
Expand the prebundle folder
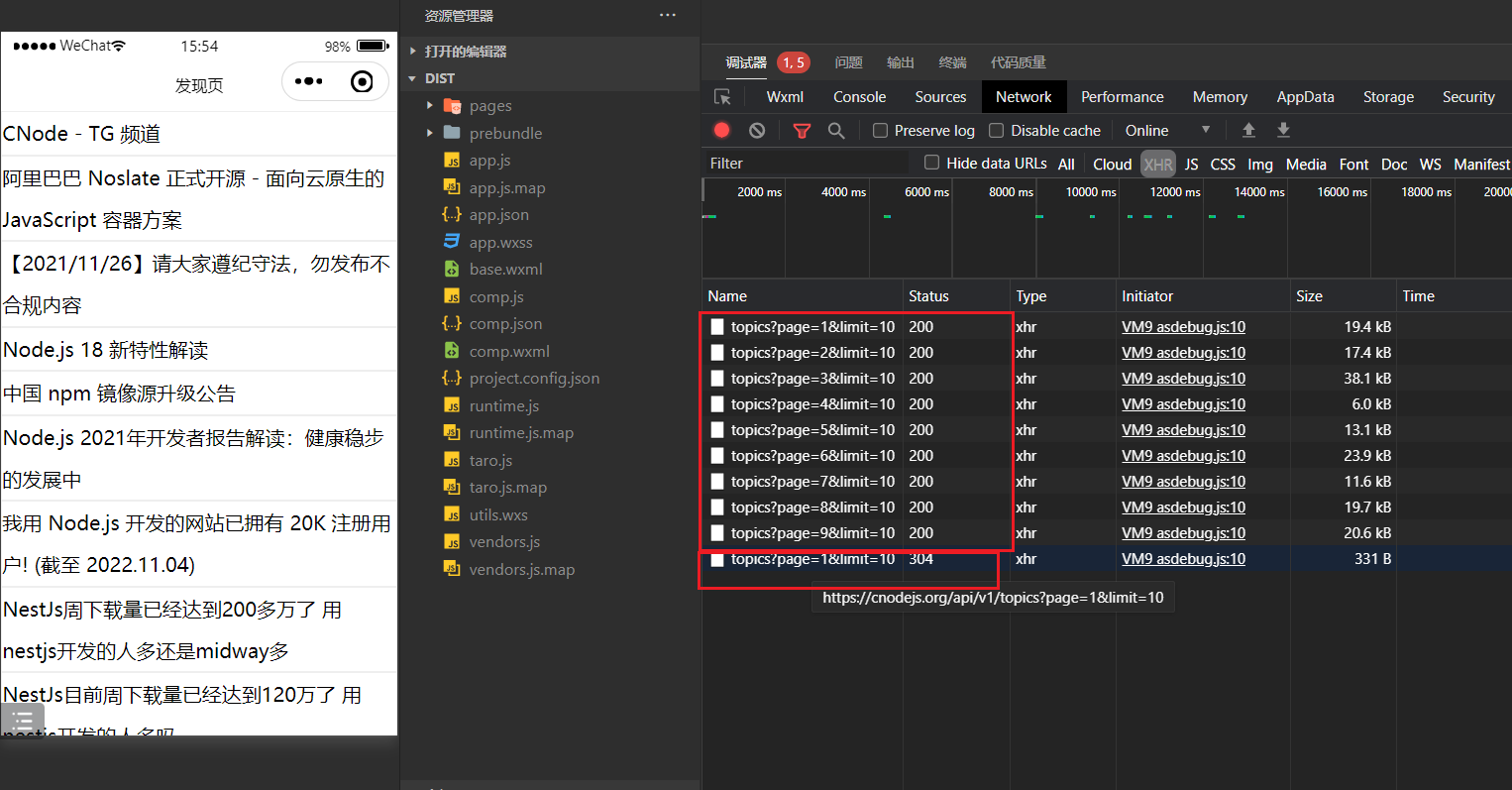coord(429,133)
